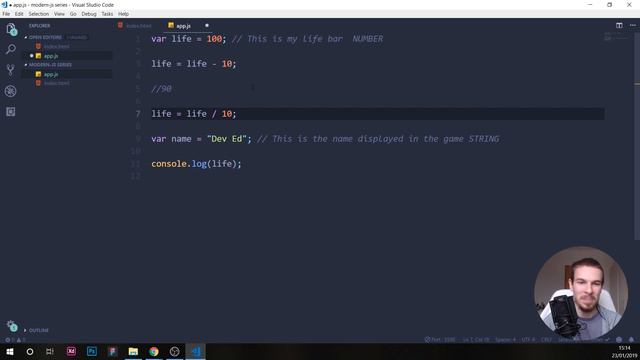Click the "Dev Ed" string in code

point(227,139)
